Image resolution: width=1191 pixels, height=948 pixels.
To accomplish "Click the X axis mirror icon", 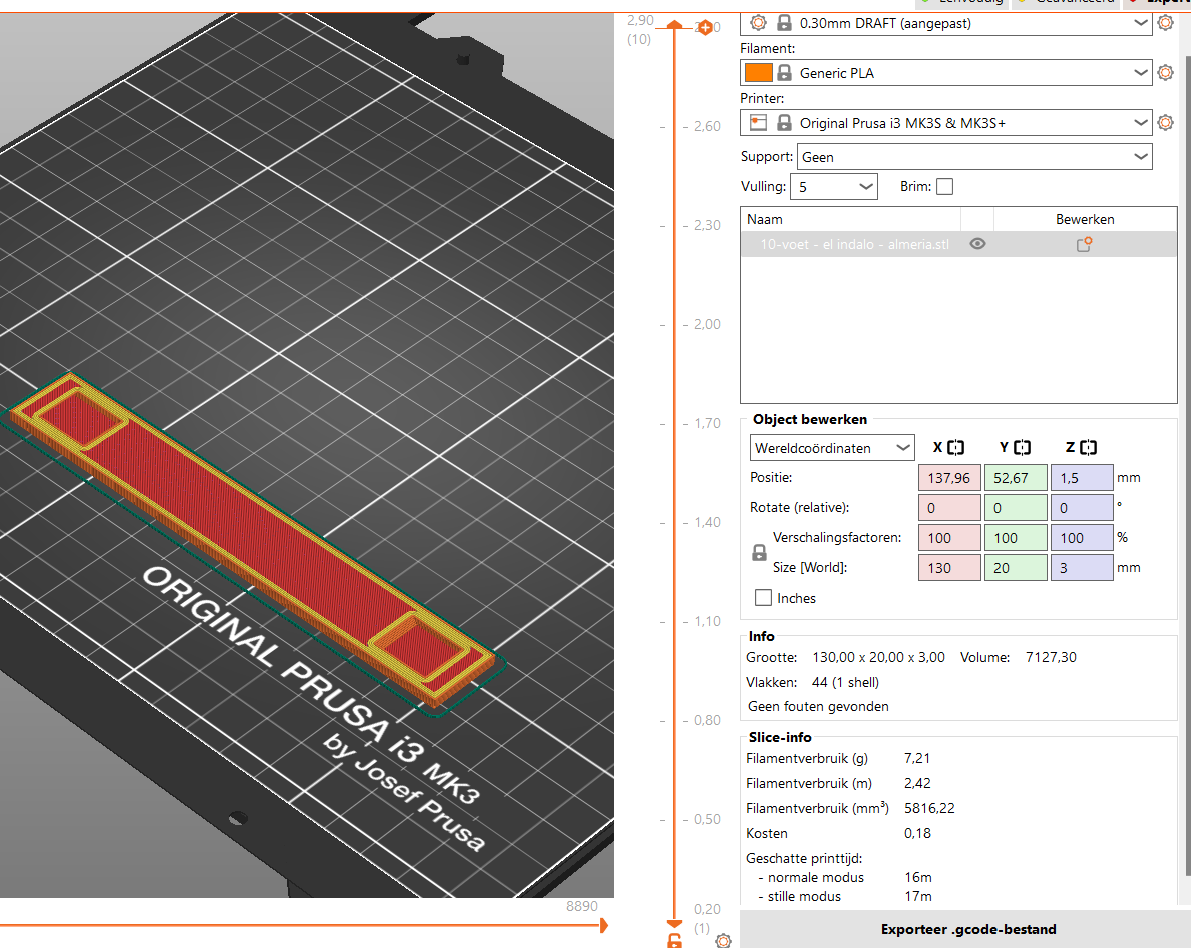I will point(956,447).
